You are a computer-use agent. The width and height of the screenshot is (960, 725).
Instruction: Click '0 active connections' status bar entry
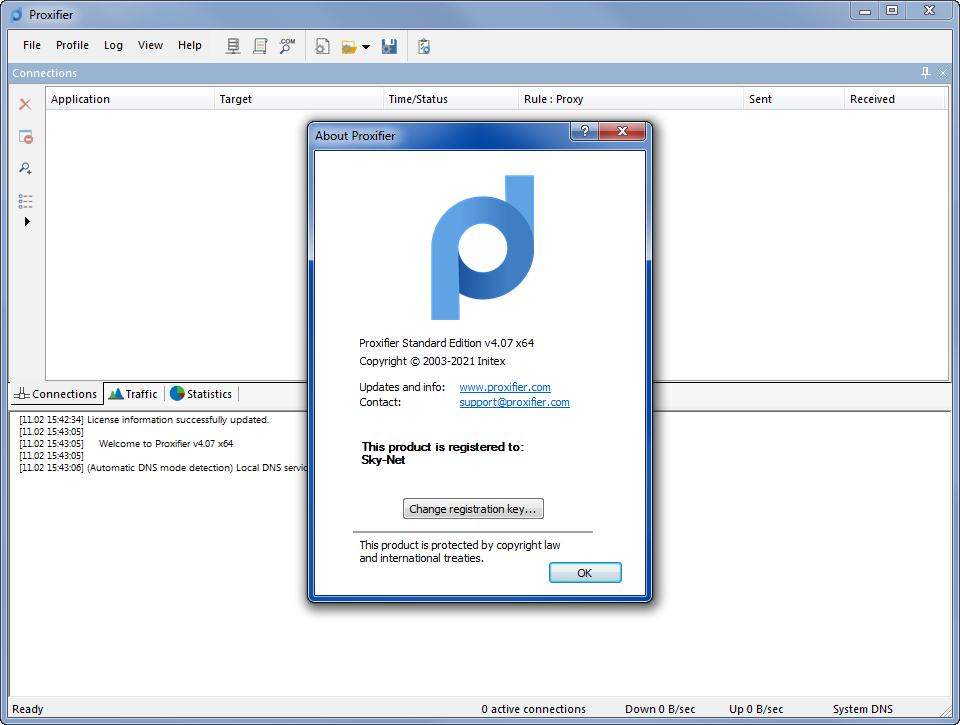(x=533, y=709)
